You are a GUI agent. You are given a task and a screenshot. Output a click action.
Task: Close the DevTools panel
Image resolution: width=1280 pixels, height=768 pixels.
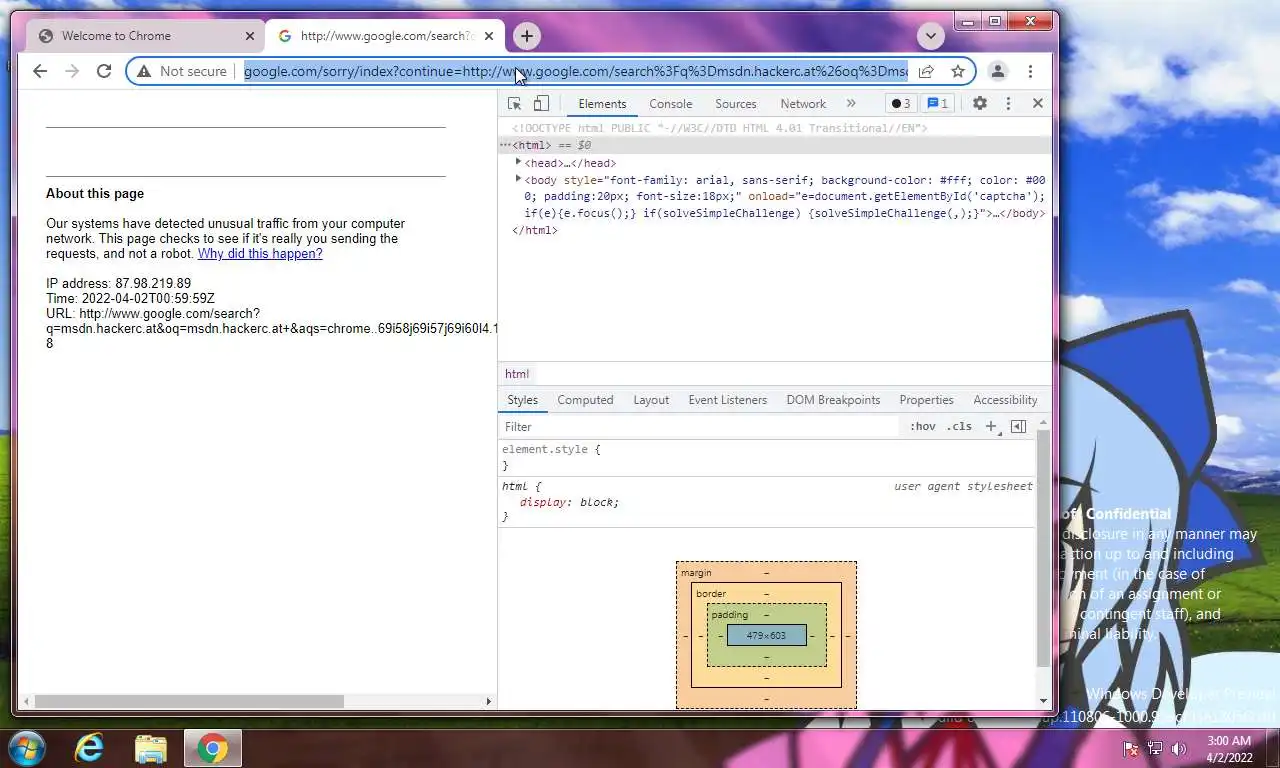[1038, 103]
